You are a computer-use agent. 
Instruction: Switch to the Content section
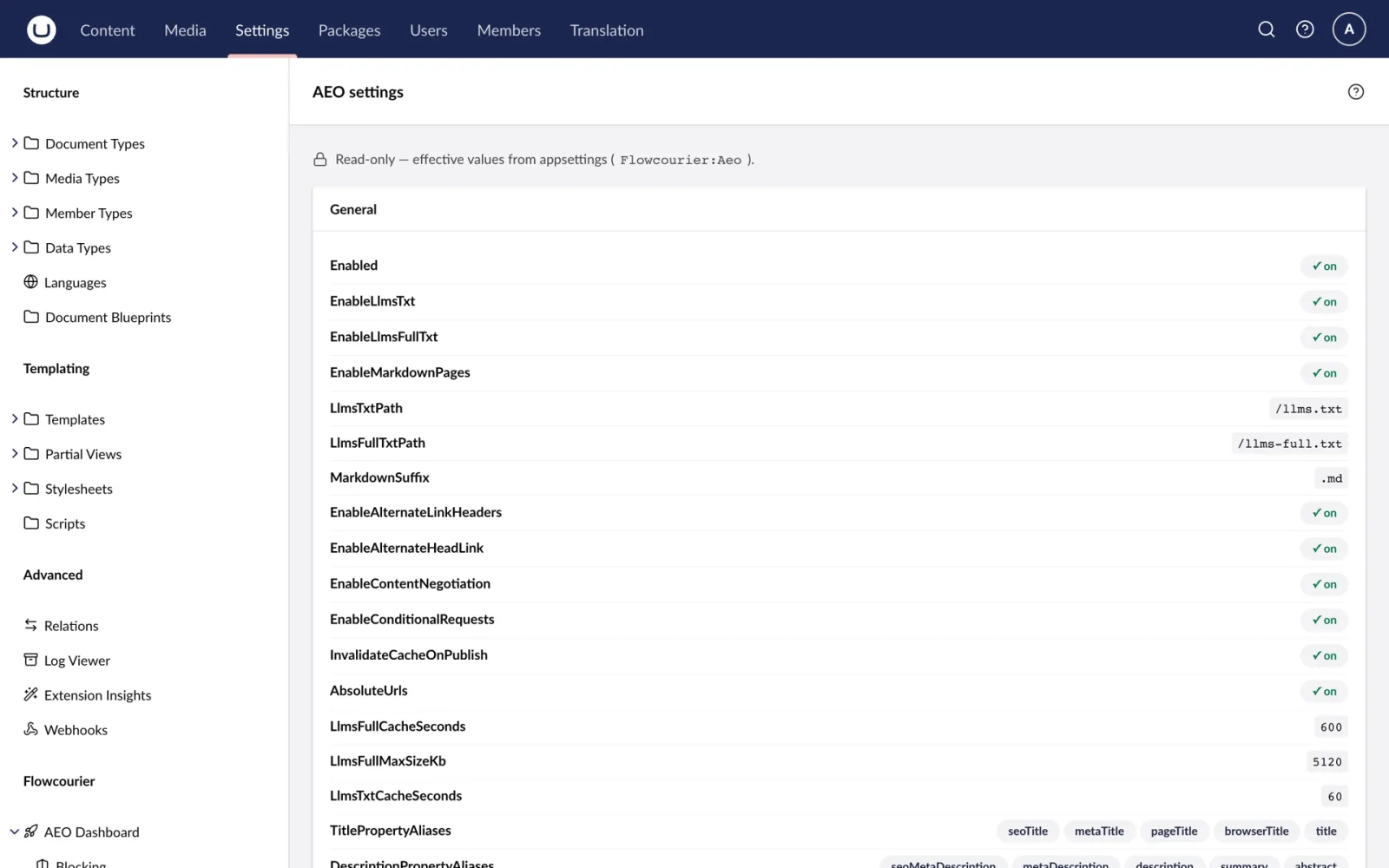pos(108,30)
